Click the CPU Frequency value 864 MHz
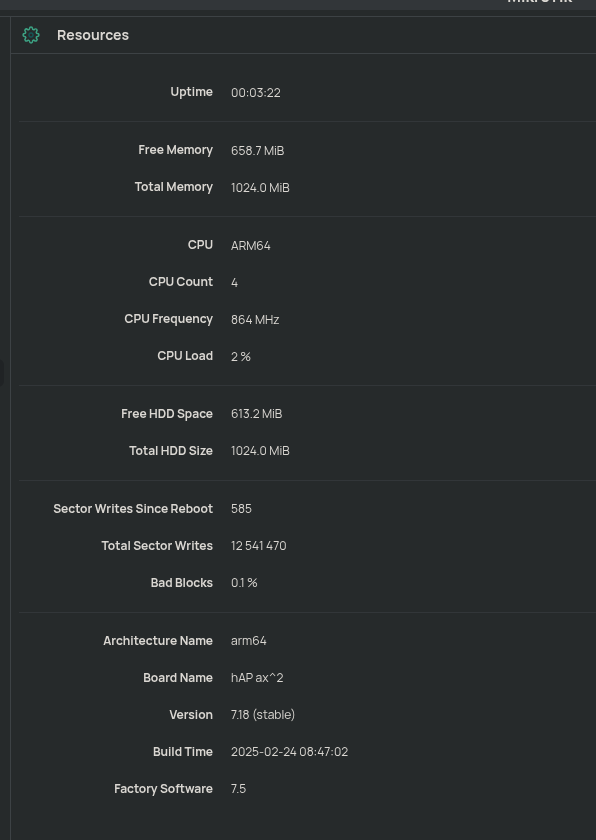 (x=255, y=319)
